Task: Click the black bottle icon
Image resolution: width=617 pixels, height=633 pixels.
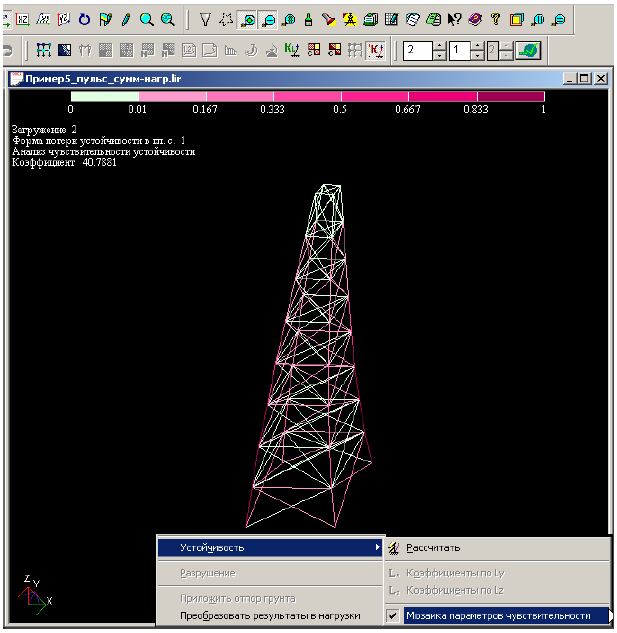Action: click(x=308, y=19)
